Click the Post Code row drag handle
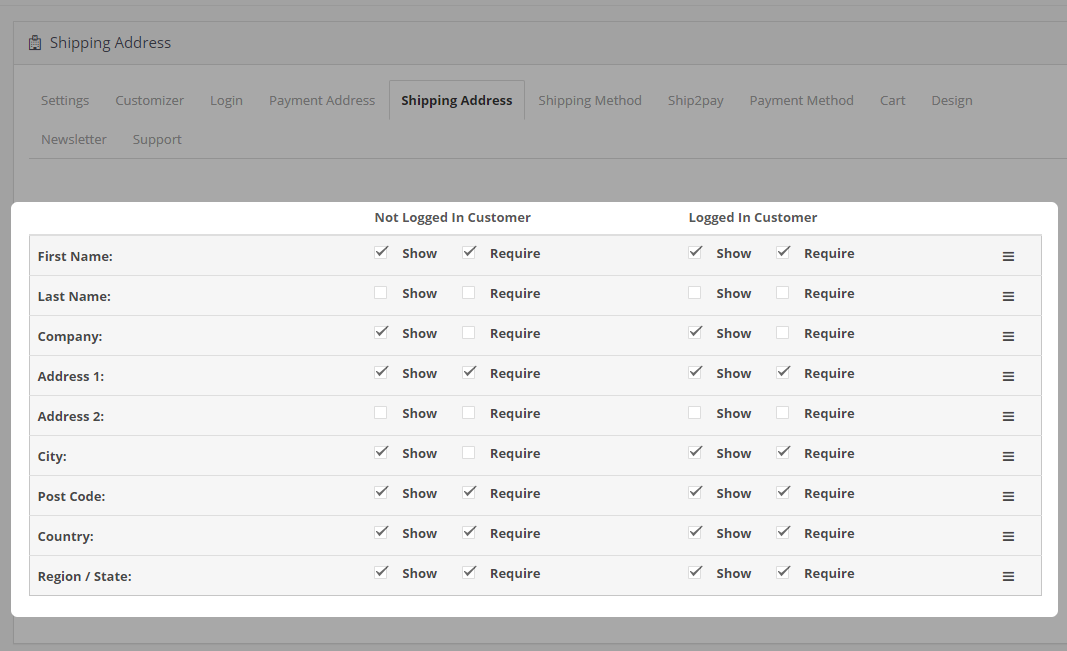Image resolution: width=1067 pixels, height=651 pixels. tap(1008, 497)
